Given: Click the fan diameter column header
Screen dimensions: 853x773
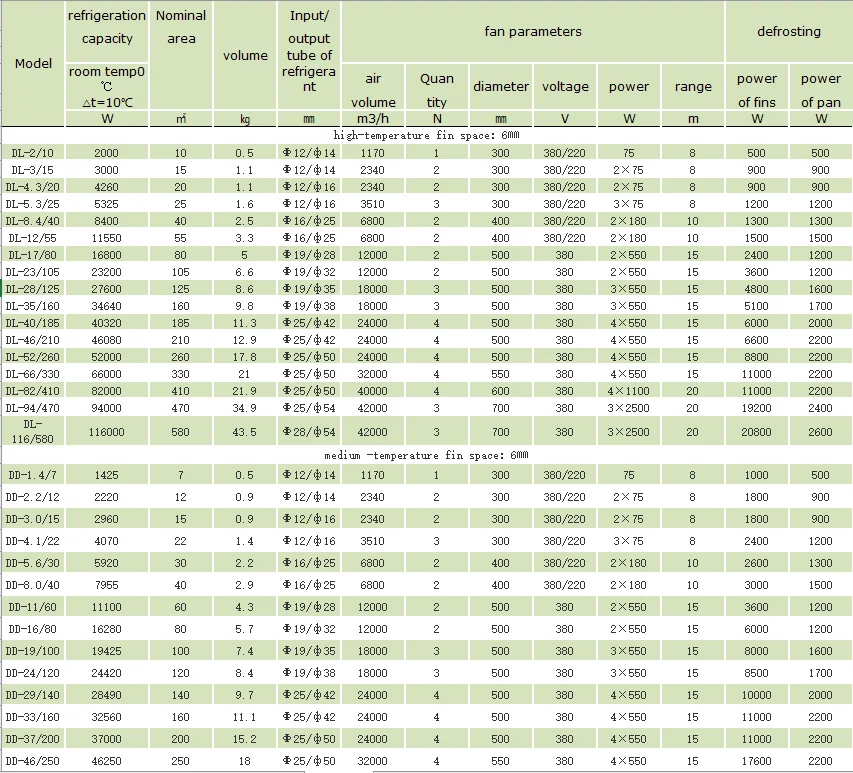Looking at the screenshot, I should click(x=500, y=87).
